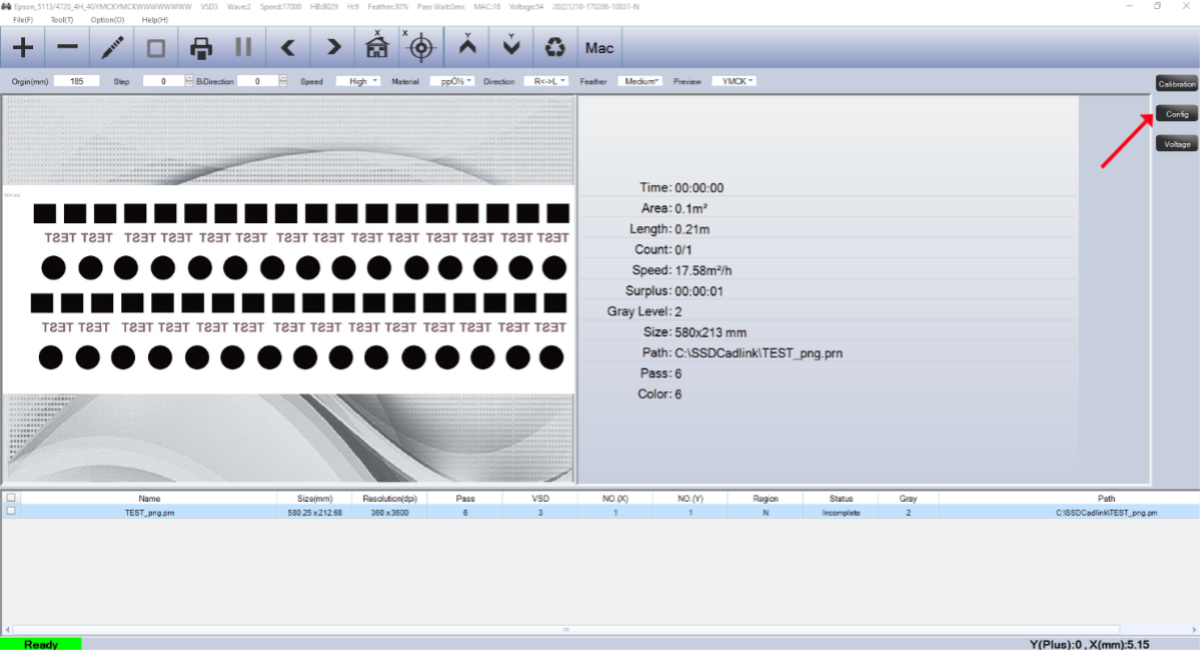Select the pencil edit tool icon
1203x653 pixels.
(112, 47)
